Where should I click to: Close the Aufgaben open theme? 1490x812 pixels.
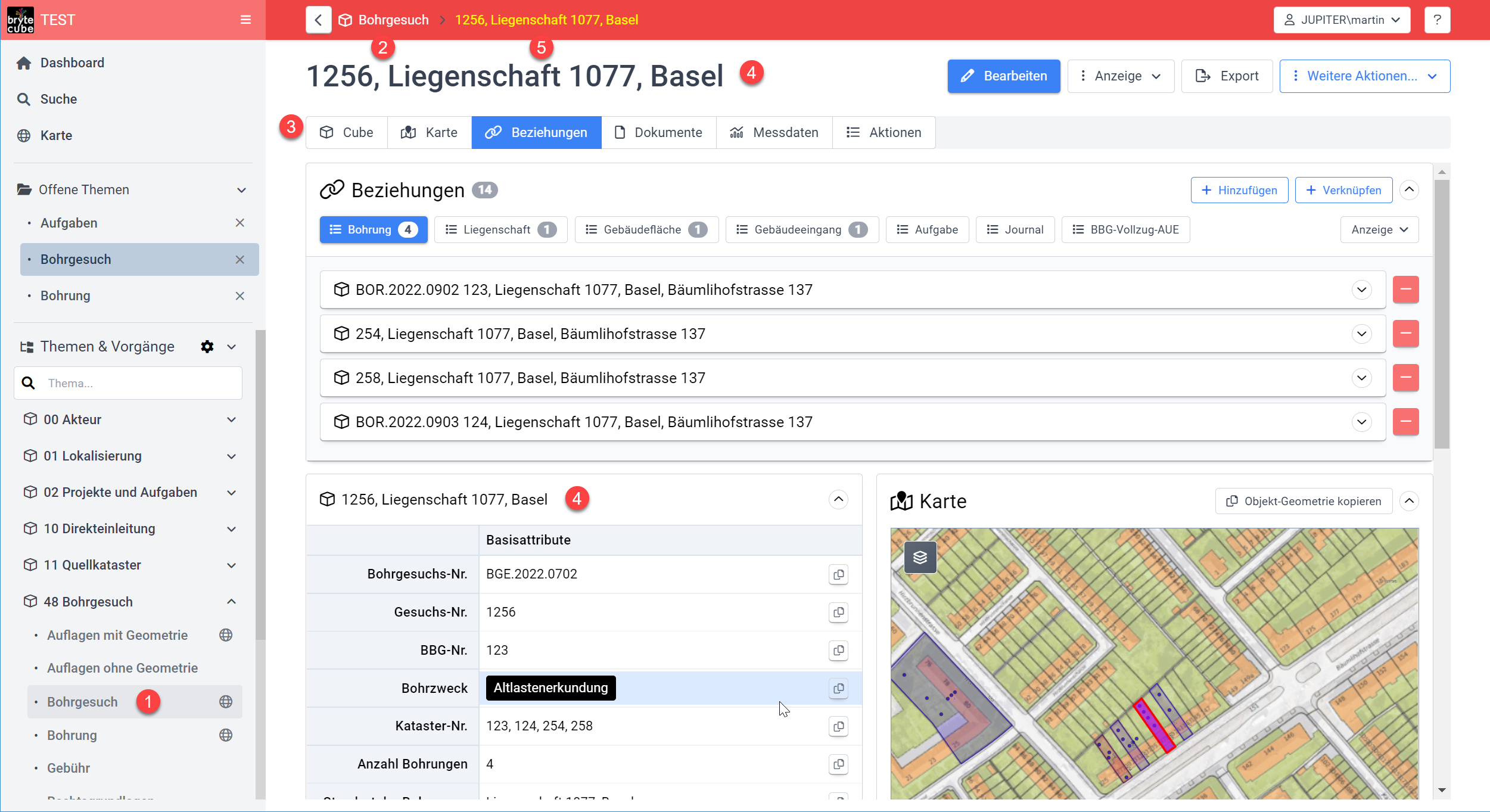[240, 223]
